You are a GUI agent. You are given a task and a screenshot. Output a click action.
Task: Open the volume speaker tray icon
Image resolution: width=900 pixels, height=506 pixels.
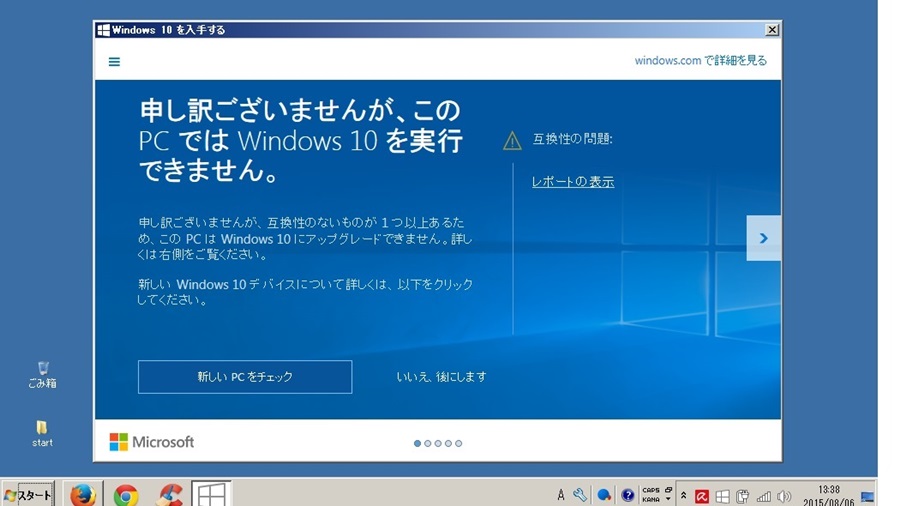pos(784,496)
